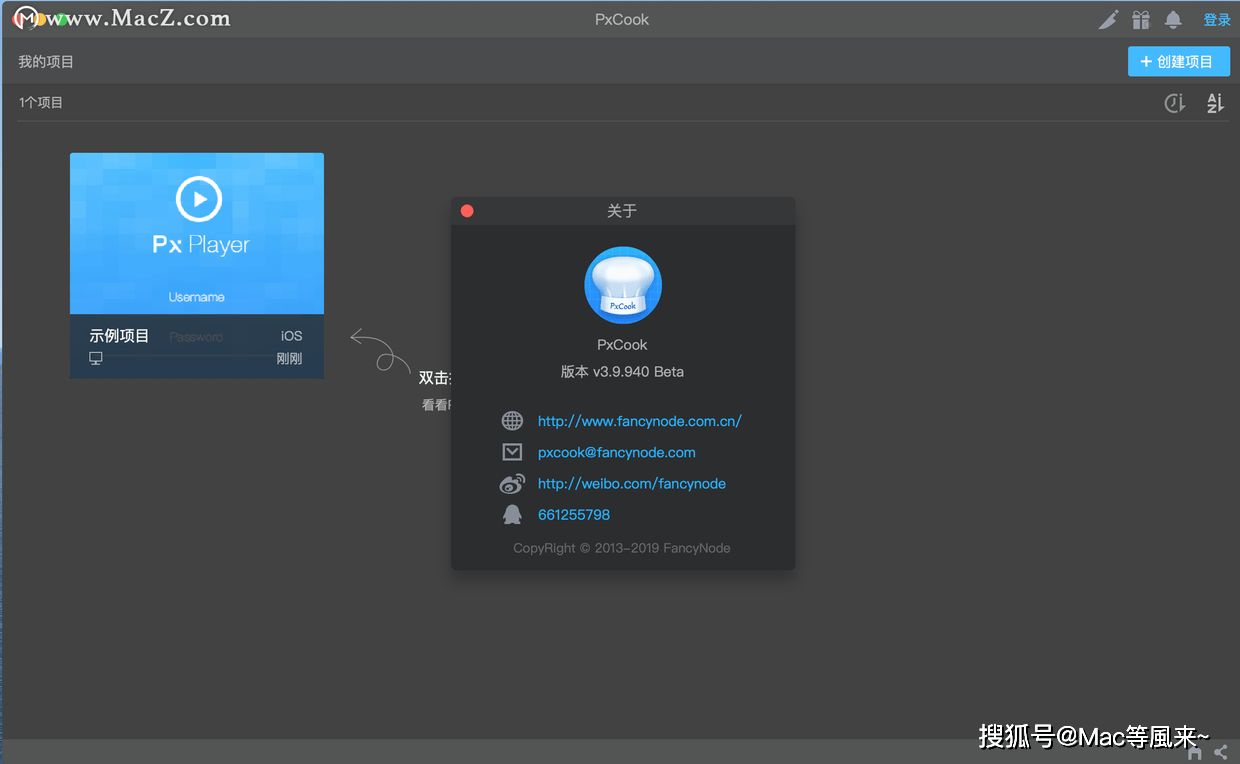Click the Px Player project thumbnail
Screen dimensions: 1240x764
point(196,233)
